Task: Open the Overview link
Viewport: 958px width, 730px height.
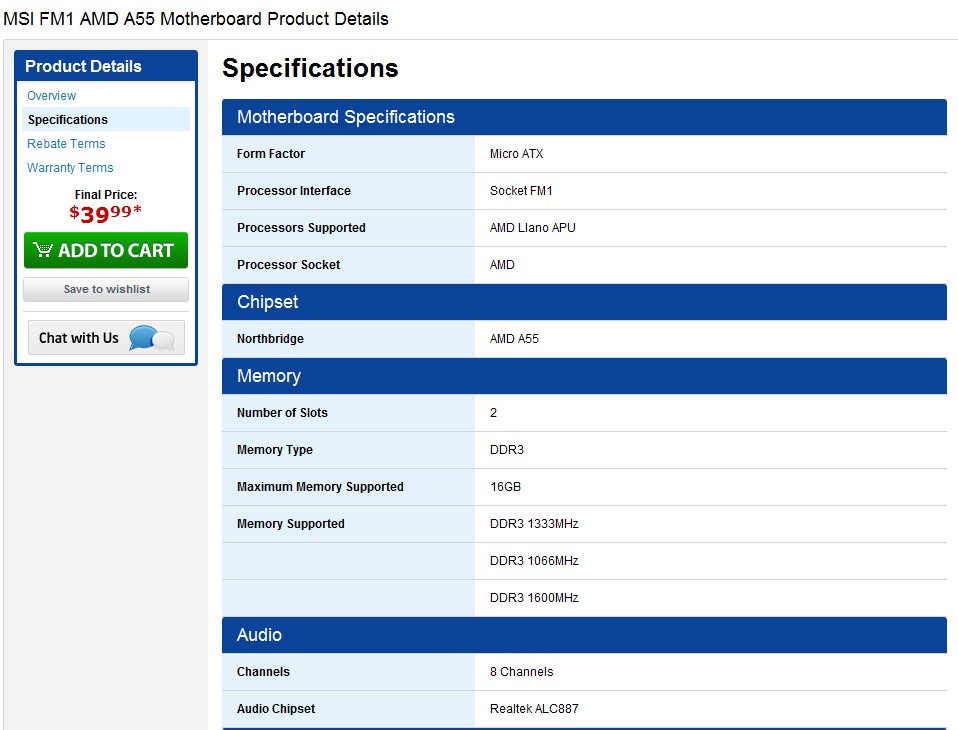Action: click(x=51, y=96)
